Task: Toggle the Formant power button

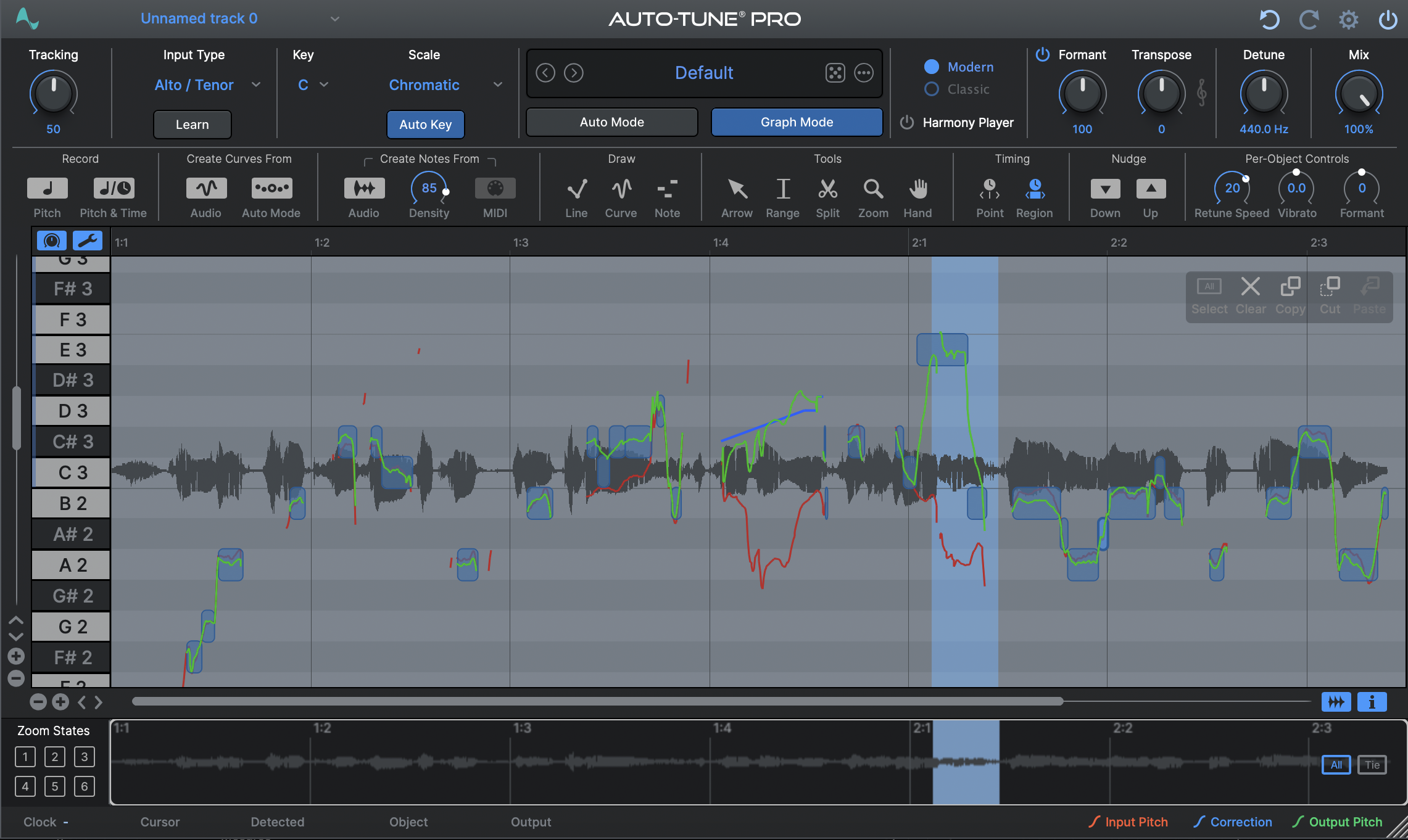Action: pos(1043,54)
